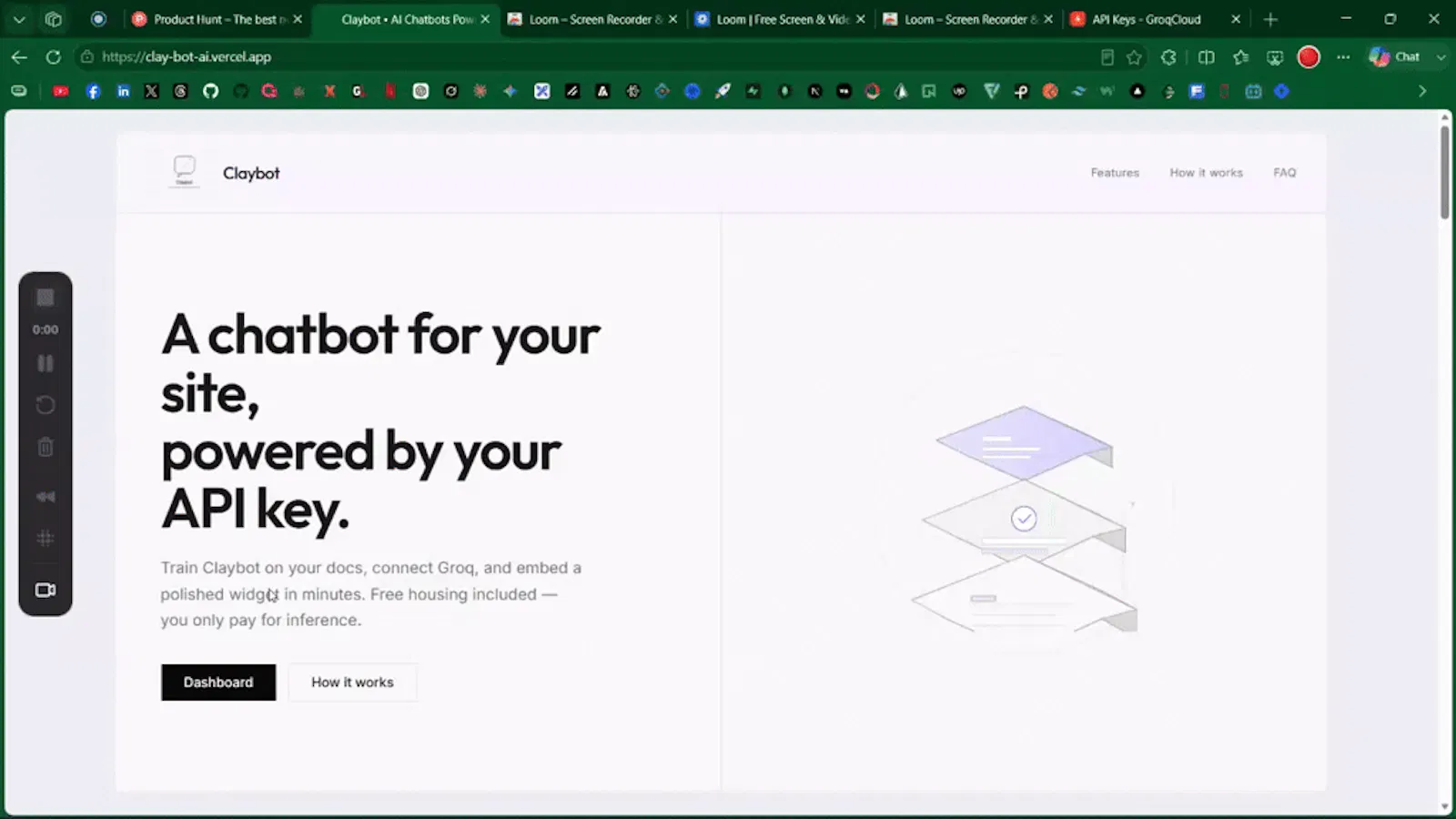Click the stacked layers hero illustration

pos(1024,519)
